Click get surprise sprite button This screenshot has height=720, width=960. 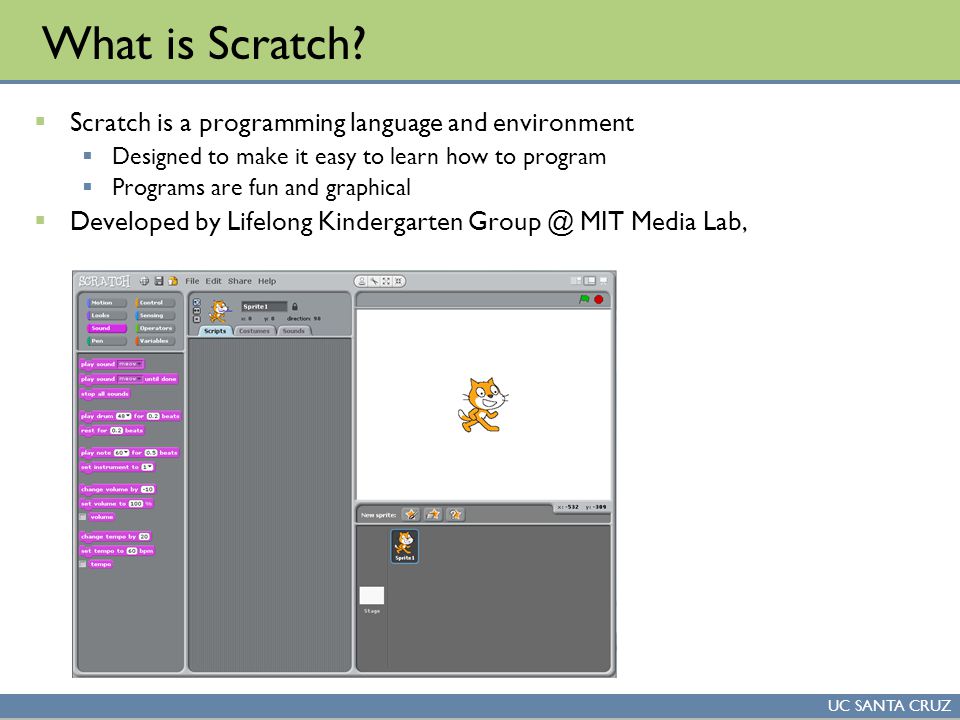click(x=455, y=514)
